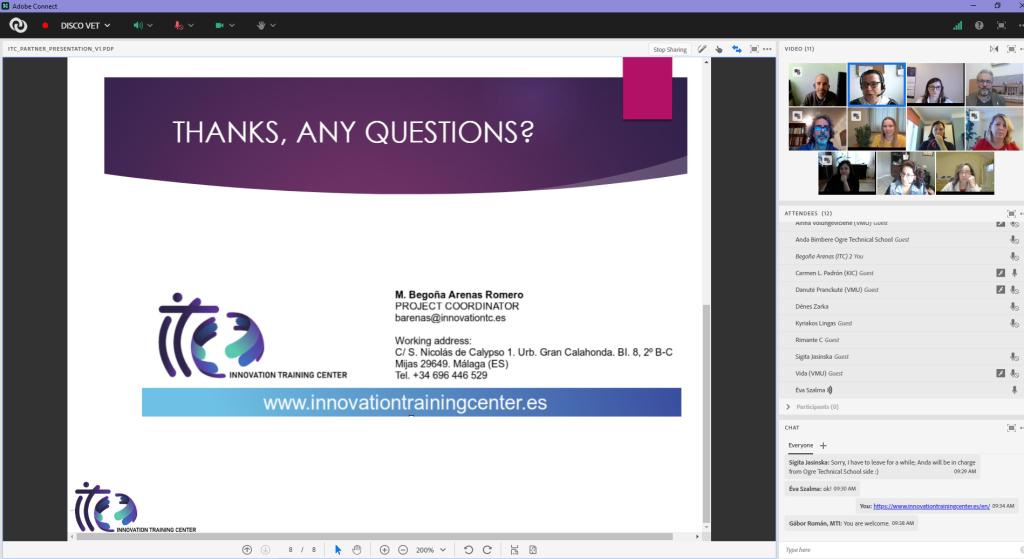Image resolution: width=1024 pixels, height=559 pixels.
Task: Rotate the document counterclockwise
Action: (x=467, y=549)
